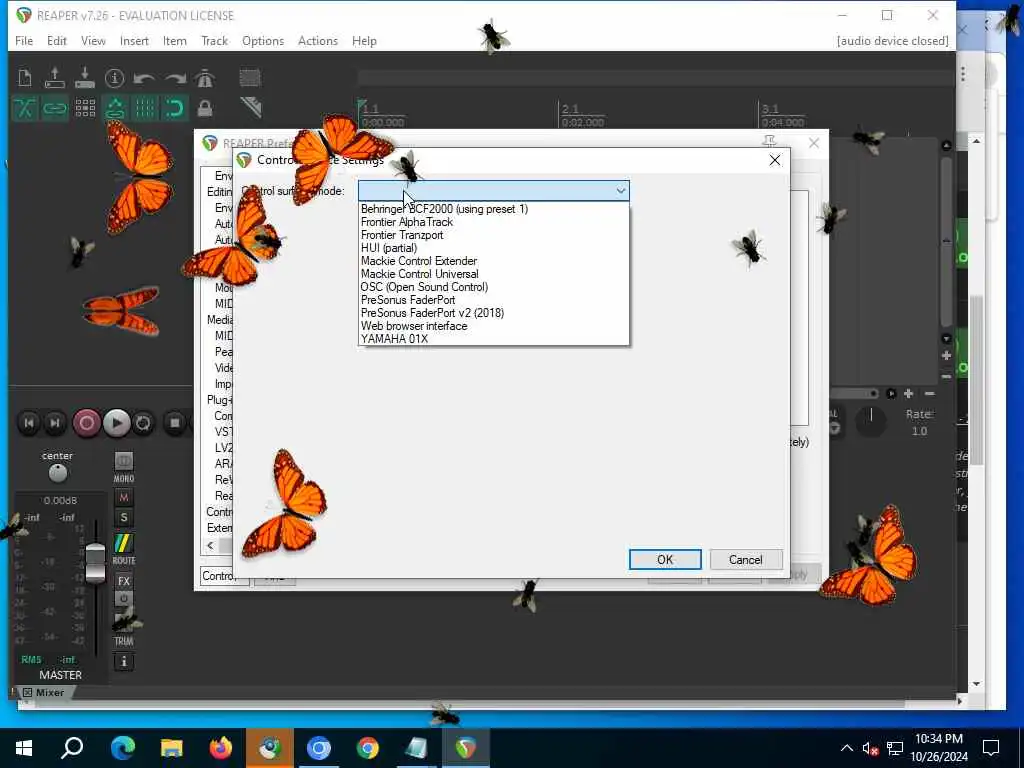Viewport: 1024px width, 768px height.
Task: Click the [audio device closed] status text
Action: 892,40
